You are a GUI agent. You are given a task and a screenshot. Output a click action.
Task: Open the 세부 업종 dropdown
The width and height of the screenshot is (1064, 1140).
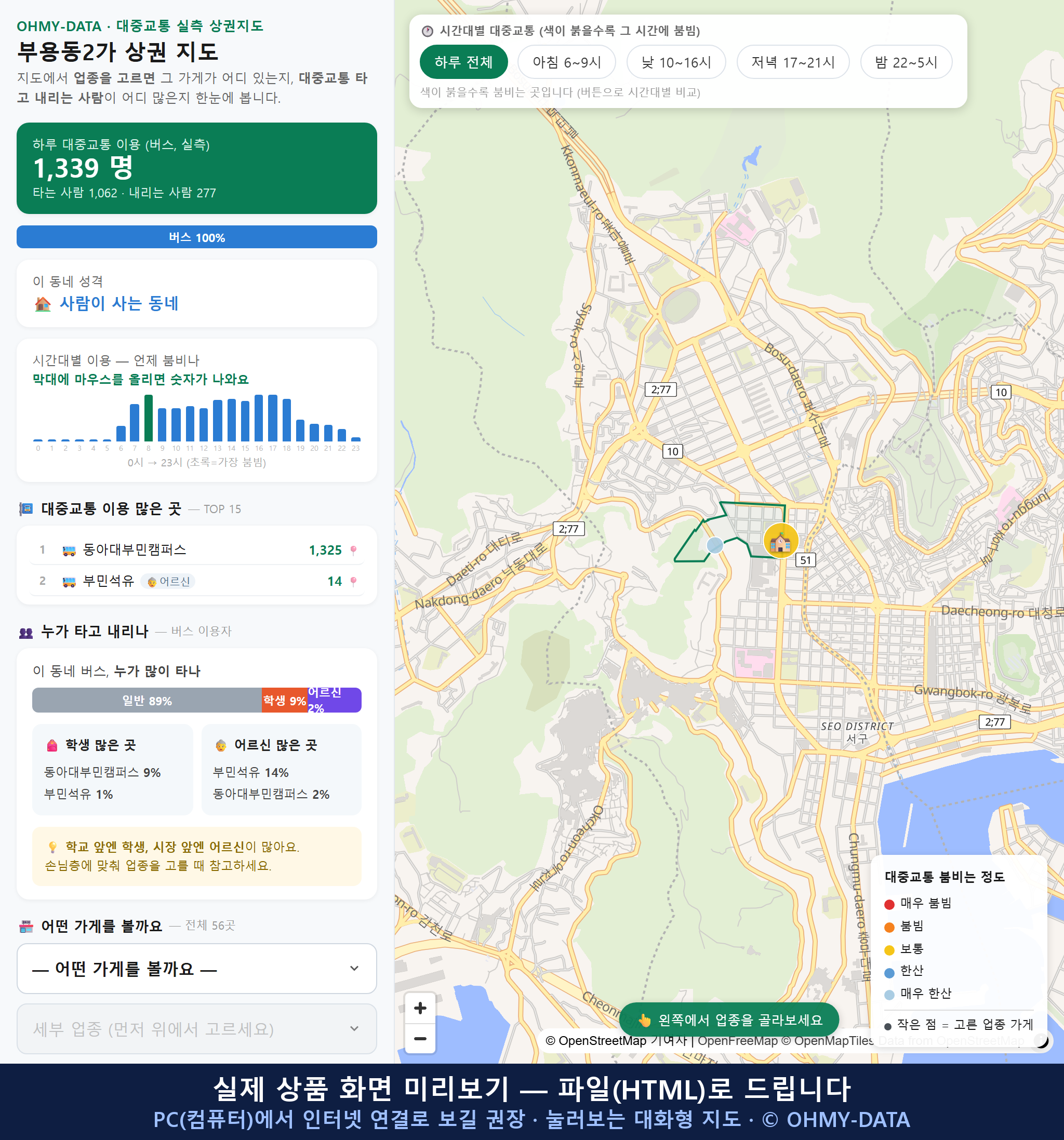(197, 1029)
